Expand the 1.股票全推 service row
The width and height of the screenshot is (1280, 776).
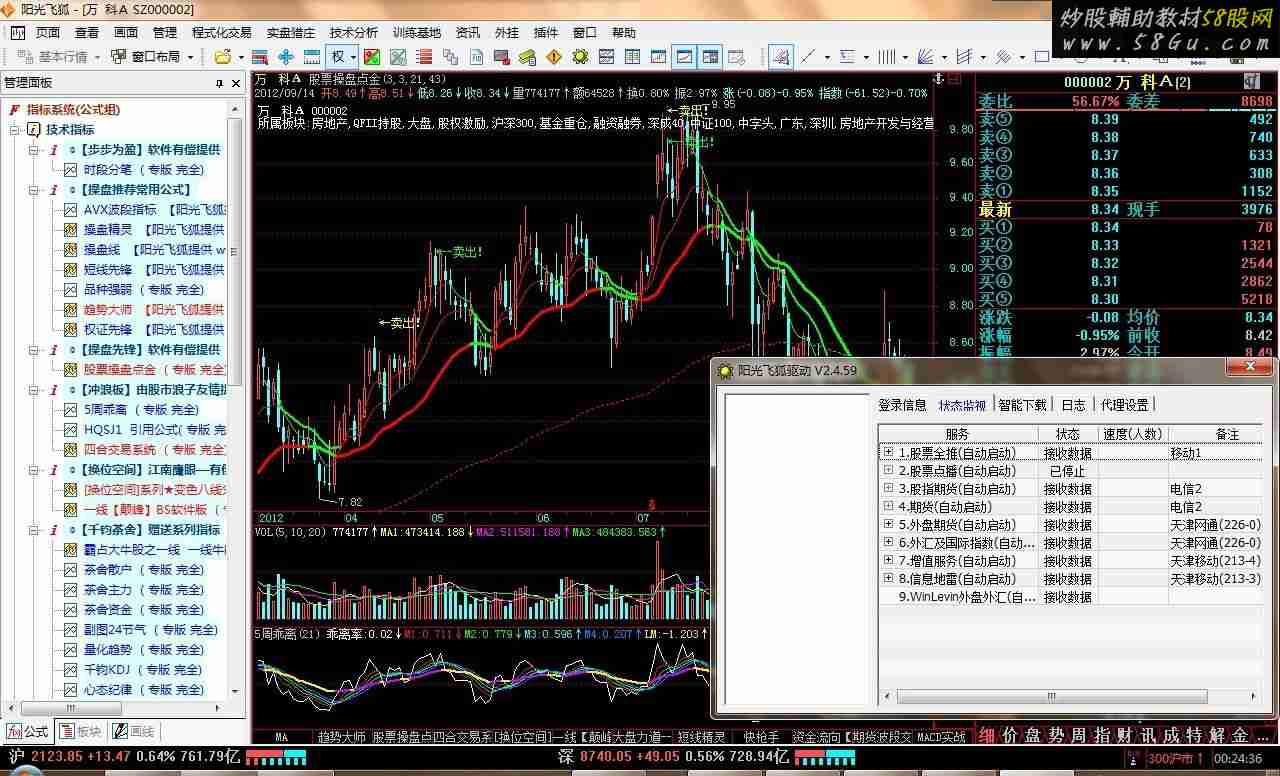[x=888, y=452]
